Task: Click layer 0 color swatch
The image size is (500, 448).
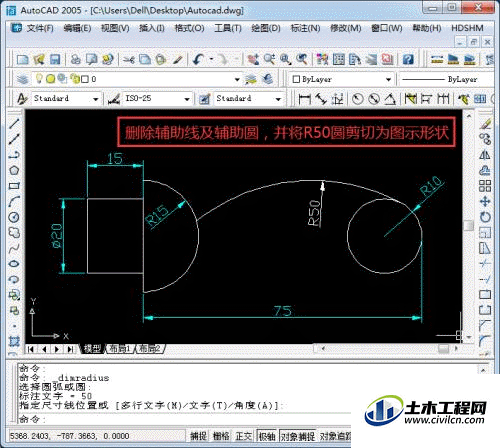Action: [85, 79]
